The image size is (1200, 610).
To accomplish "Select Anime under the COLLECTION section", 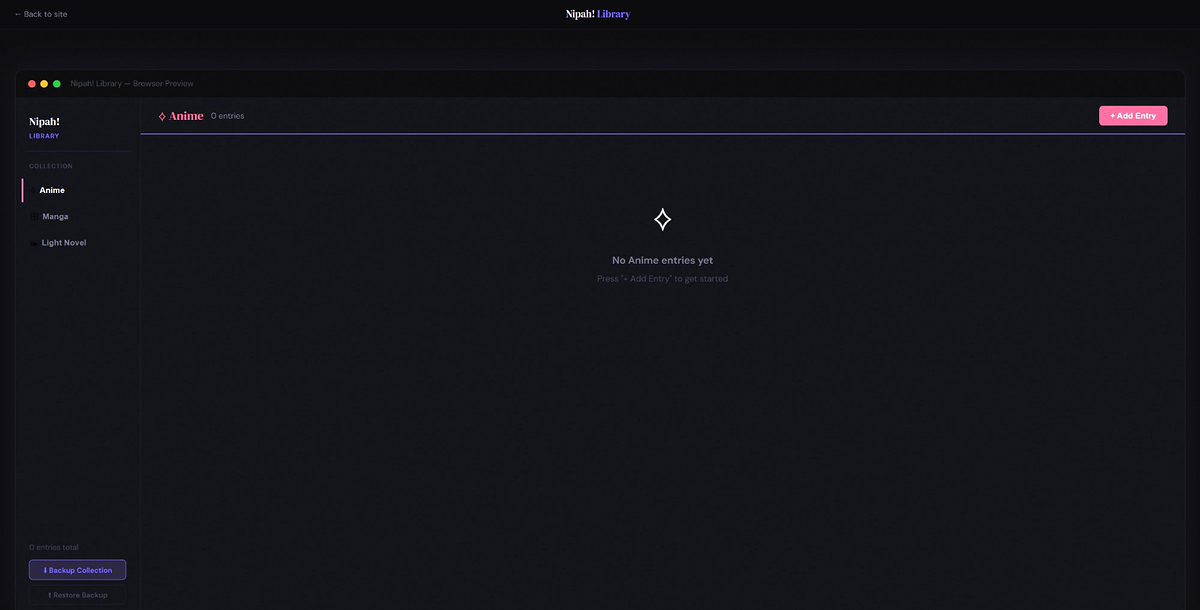I will (x=52, y=190).
